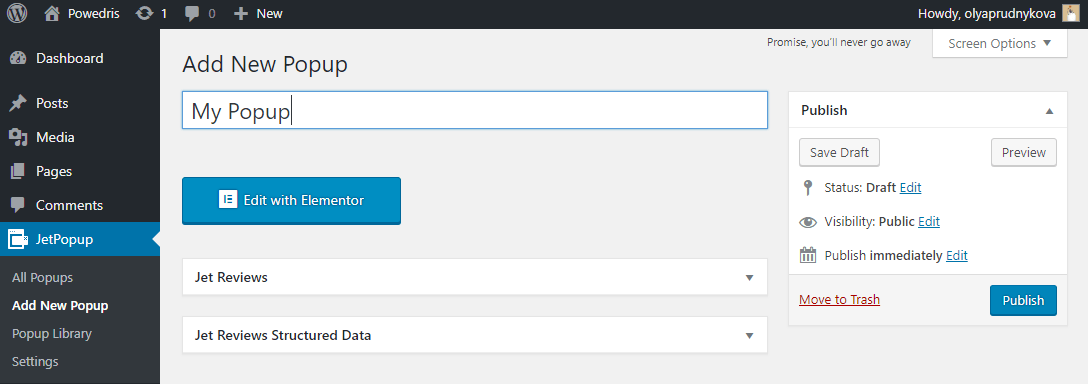
Task: Expand the Screen Options dropdown
Action: pos(1000,44)
